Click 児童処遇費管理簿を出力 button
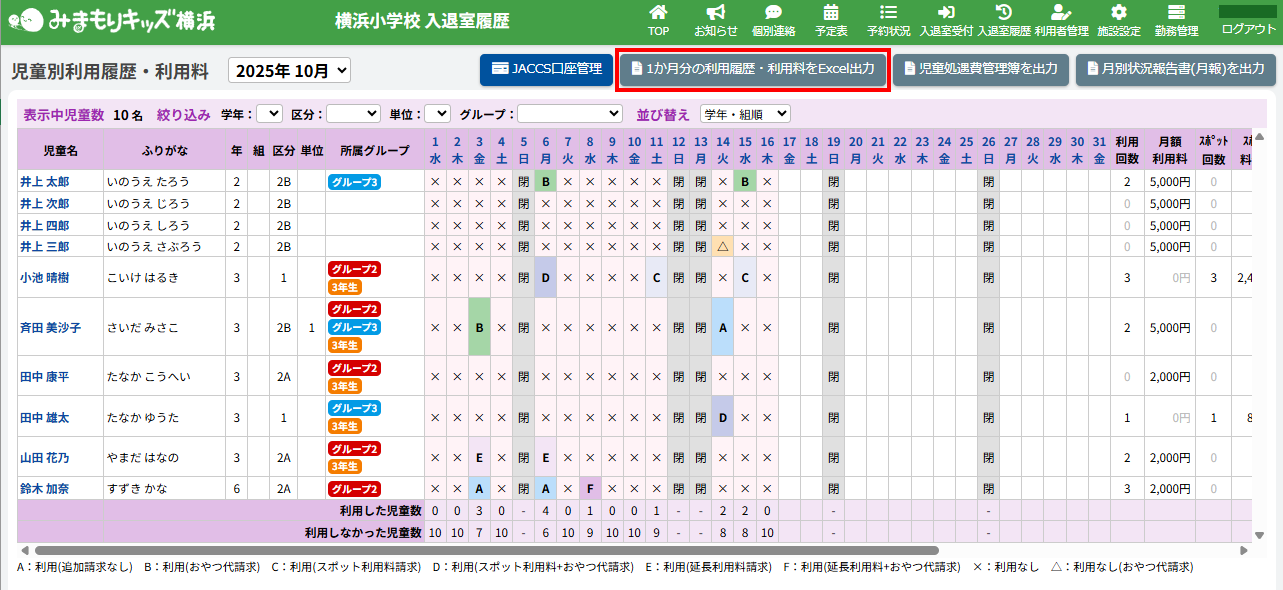 tap(980, 69)
